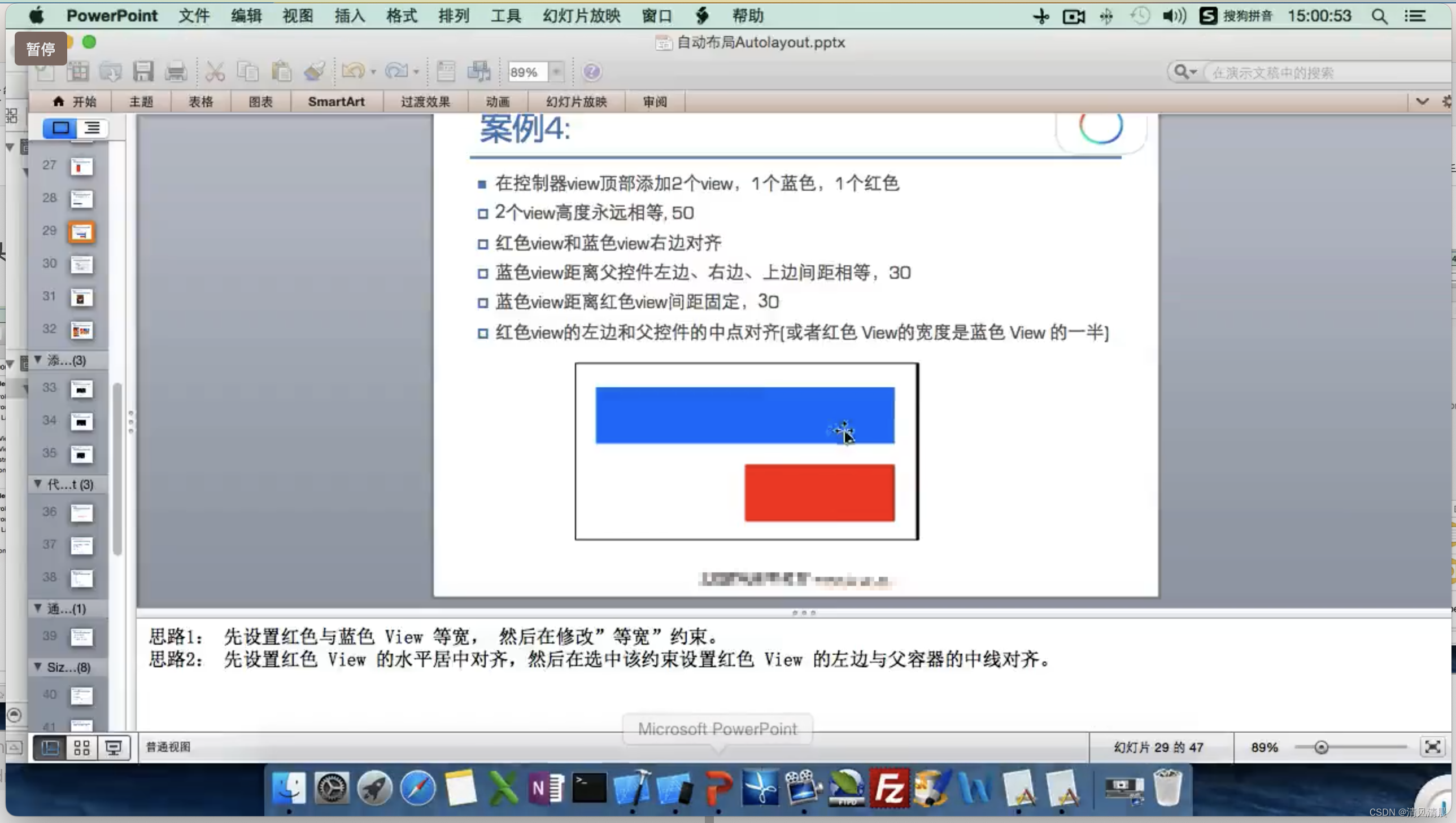This screenshot has height=823, width=1456.
Task: Collapse the 通...(1) slide section
Action: 38,608
